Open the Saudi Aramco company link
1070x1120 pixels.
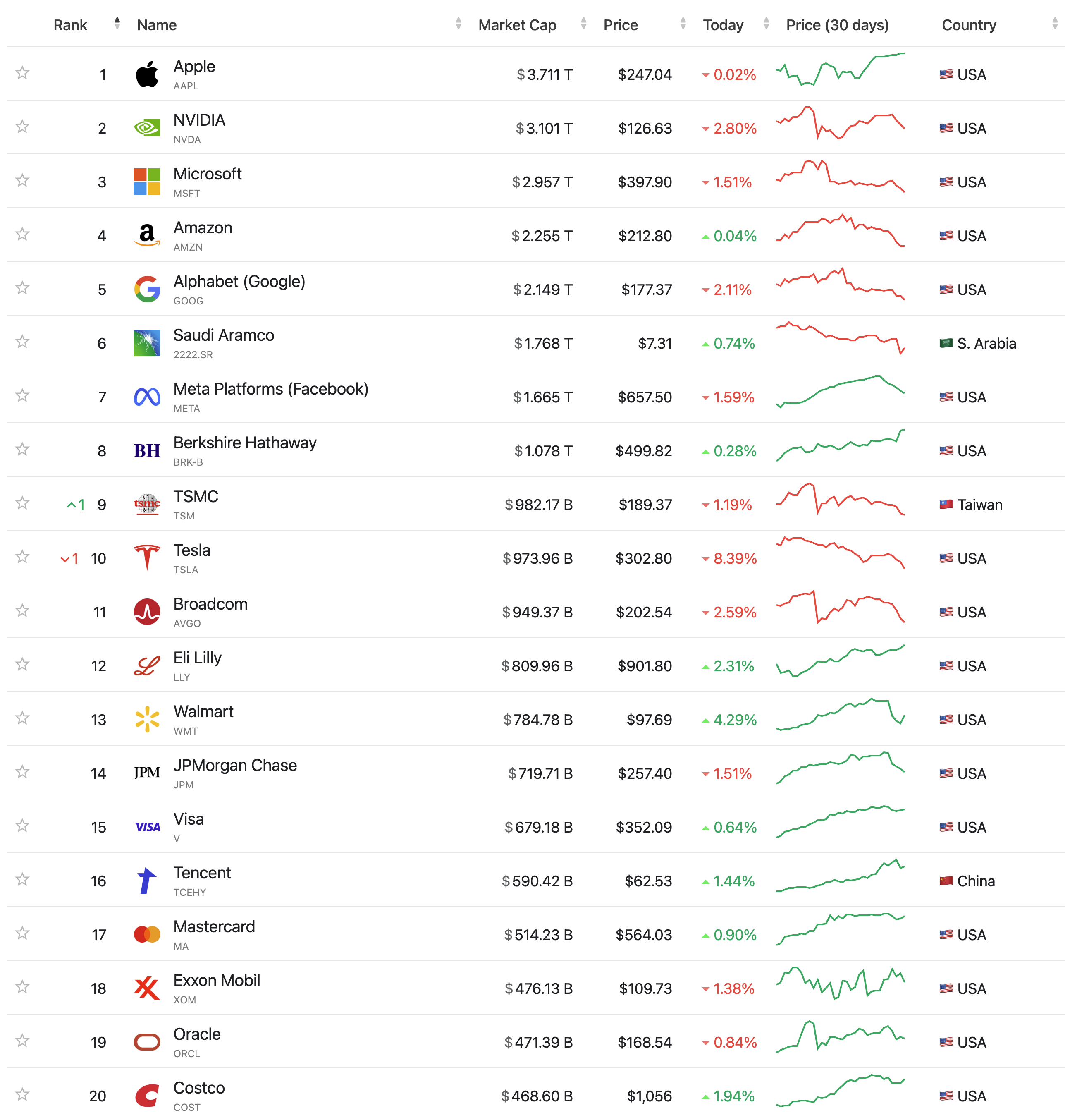(224, 335)
